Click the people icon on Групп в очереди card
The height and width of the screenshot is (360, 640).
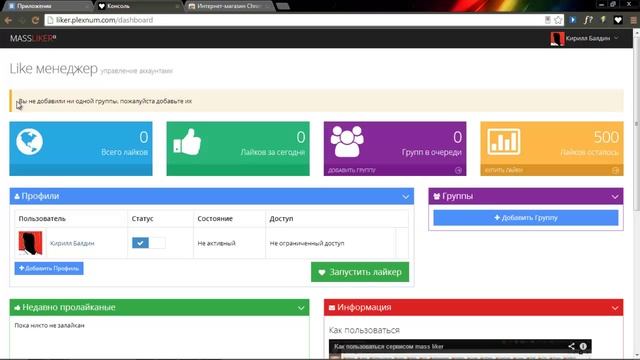347,142
